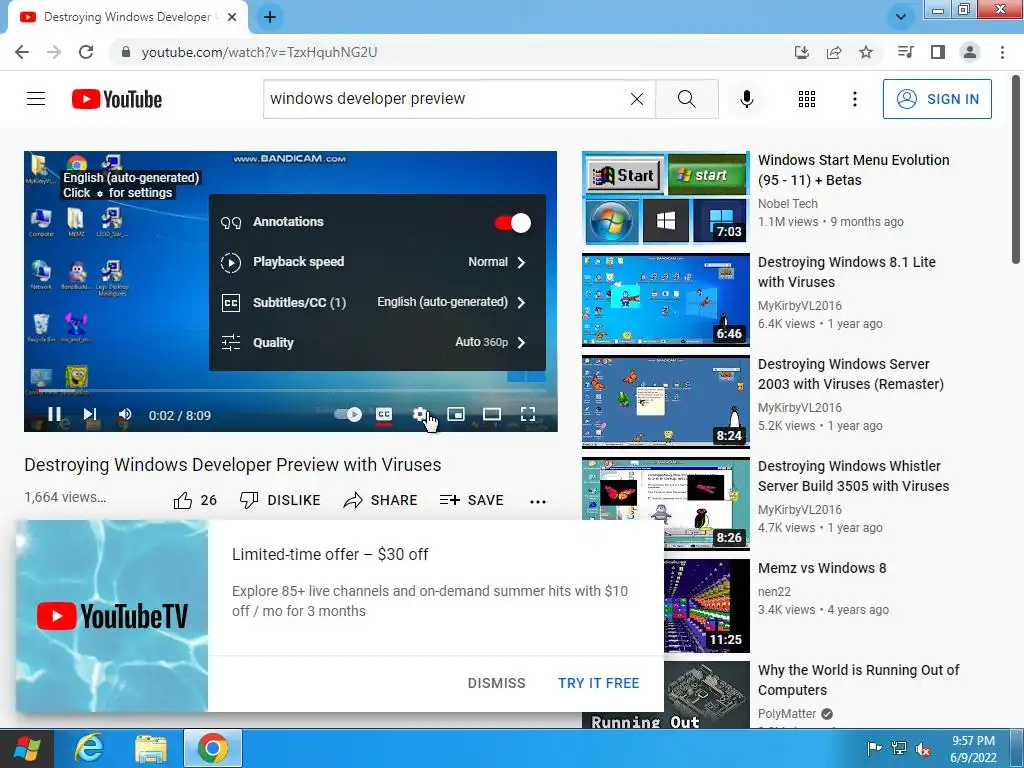1024x768 pixels.
Task: Open Windows Start button
Action: (x=27, y=748)
